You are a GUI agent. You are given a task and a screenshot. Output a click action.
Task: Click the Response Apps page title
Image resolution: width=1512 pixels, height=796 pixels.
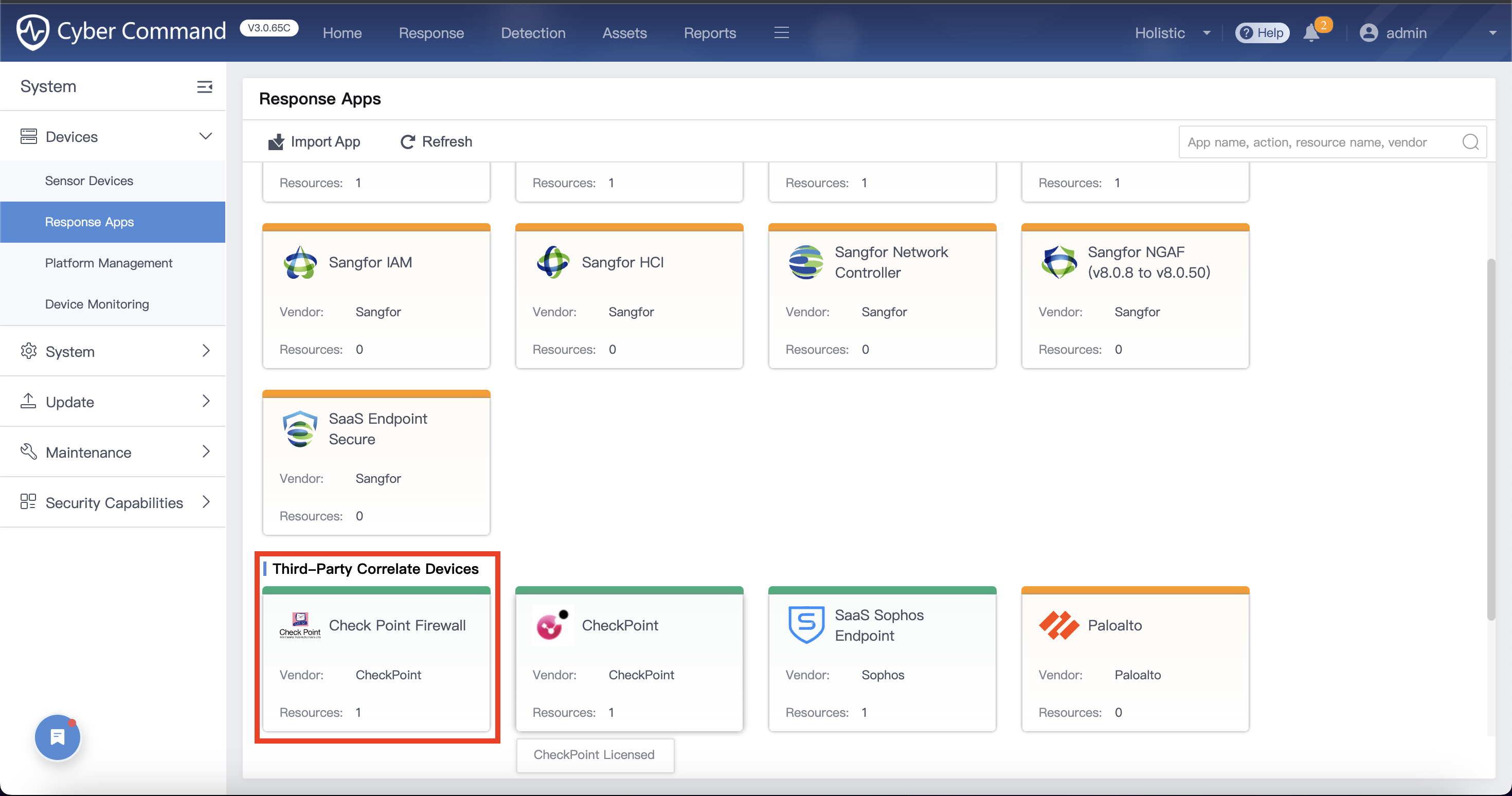[320, 99]
